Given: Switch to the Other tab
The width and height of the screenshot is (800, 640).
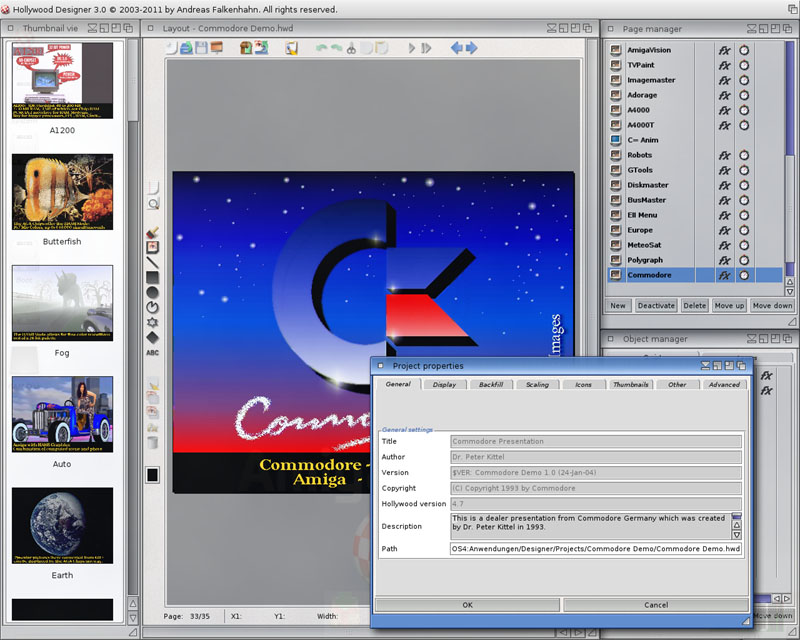Looking at the screenshot, I should [677, 384].
